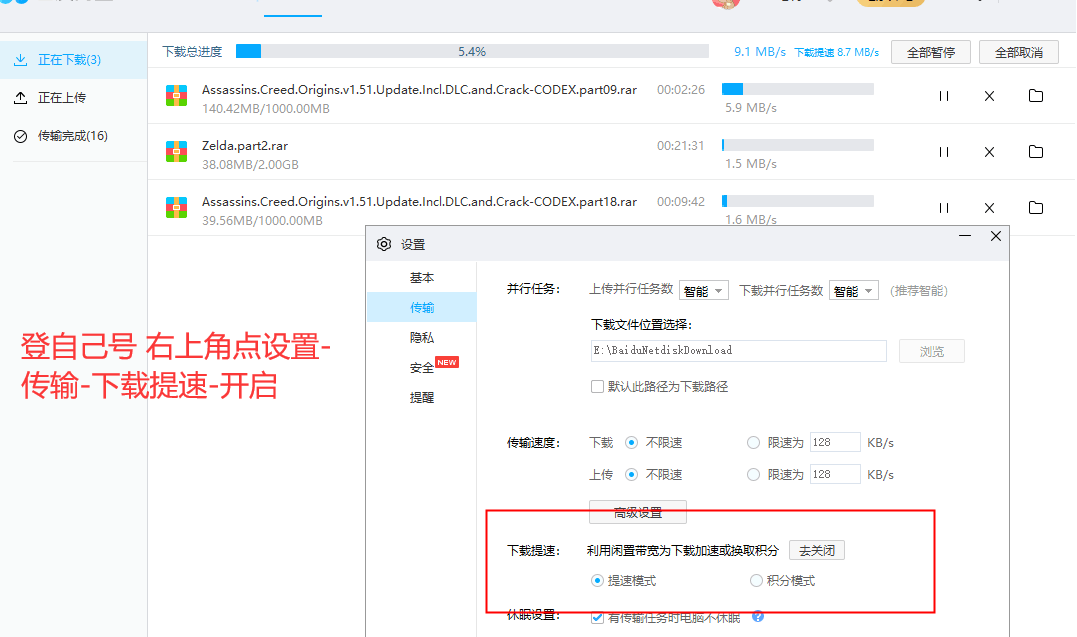Cancel the Assassins Creed part18.rar download
This screenshot has width=1077, height=637.
pos(989,208)
